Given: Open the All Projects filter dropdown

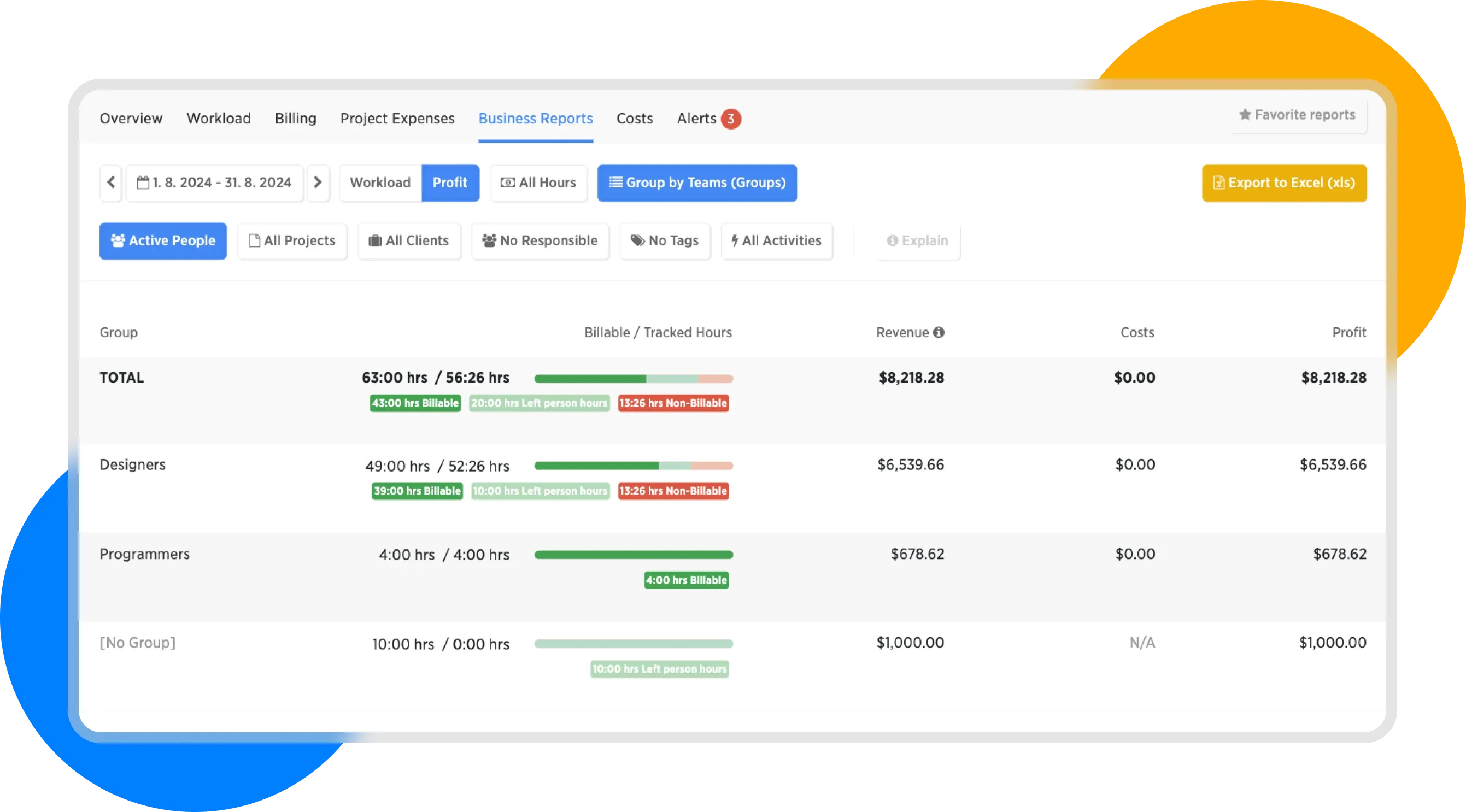Looking at the screenshot, I should (x=292, y=240).
